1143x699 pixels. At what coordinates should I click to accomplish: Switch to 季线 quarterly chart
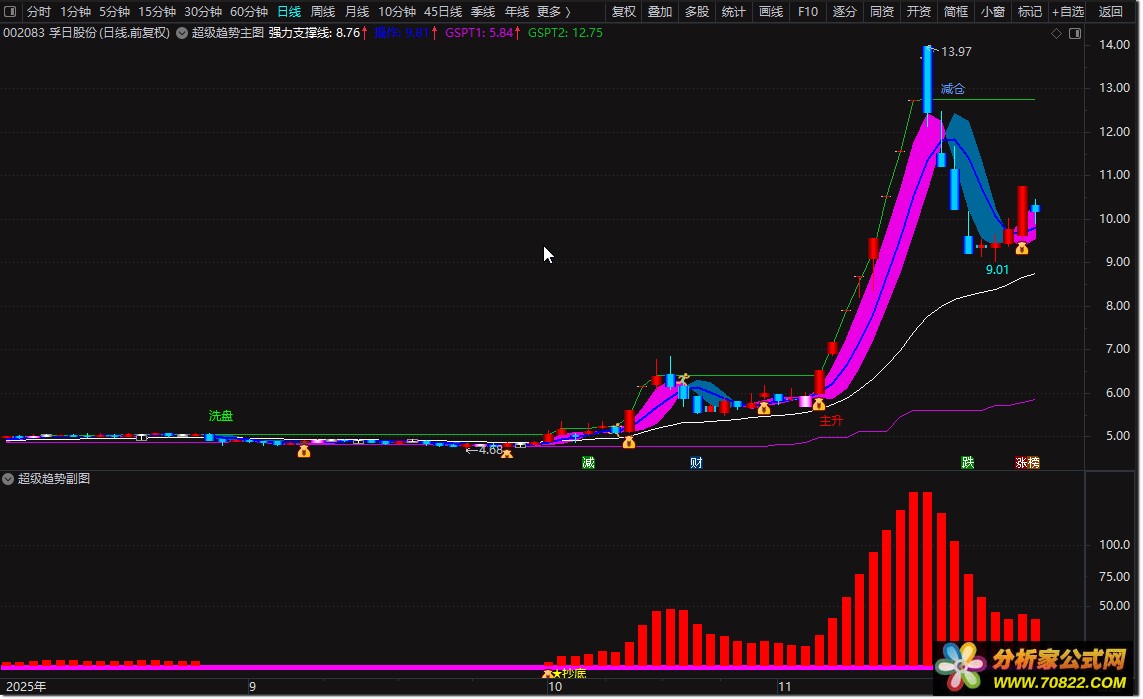[x=483, y=12]
